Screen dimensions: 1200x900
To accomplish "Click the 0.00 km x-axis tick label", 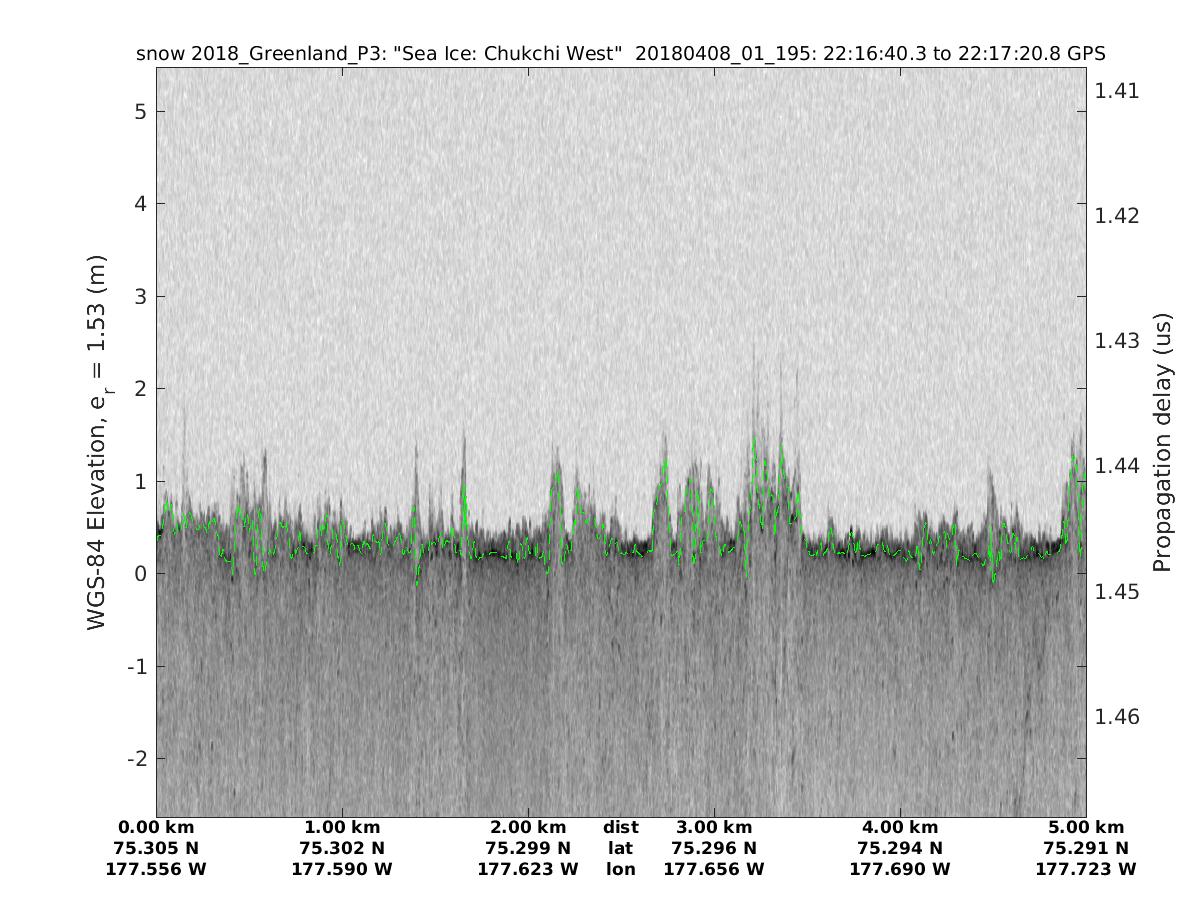I will pyautogui.click(x=156, y=827).
